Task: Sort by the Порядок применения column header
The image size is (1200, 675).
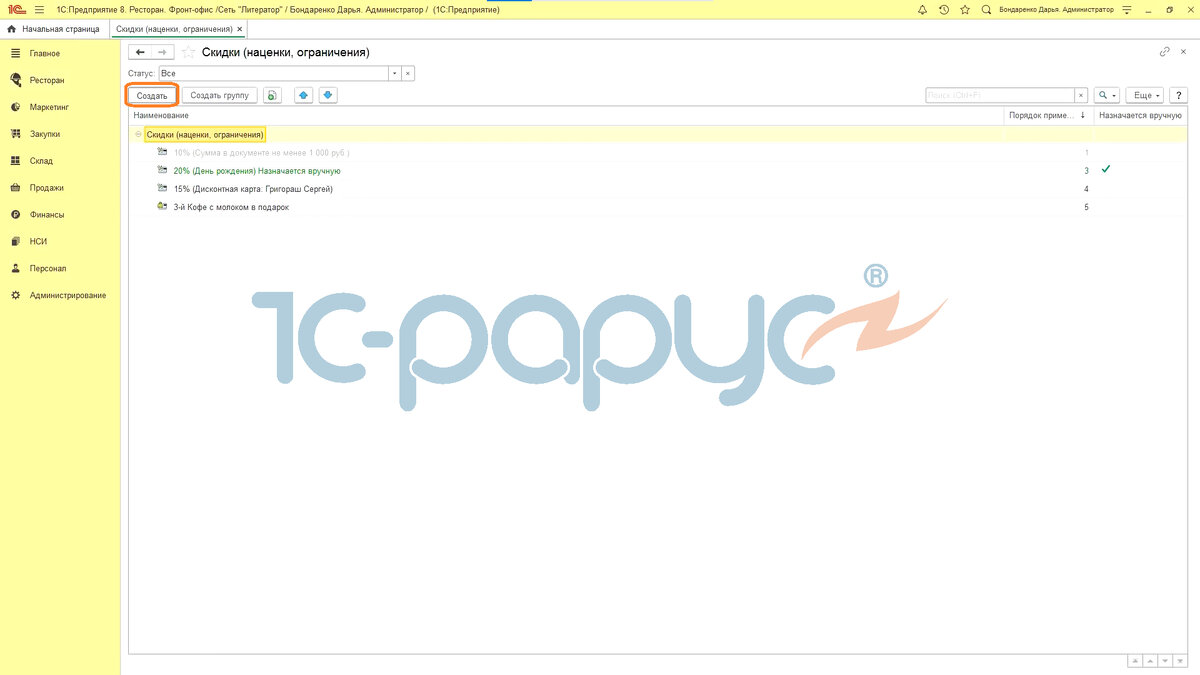Action: [x=1048, y=116]
